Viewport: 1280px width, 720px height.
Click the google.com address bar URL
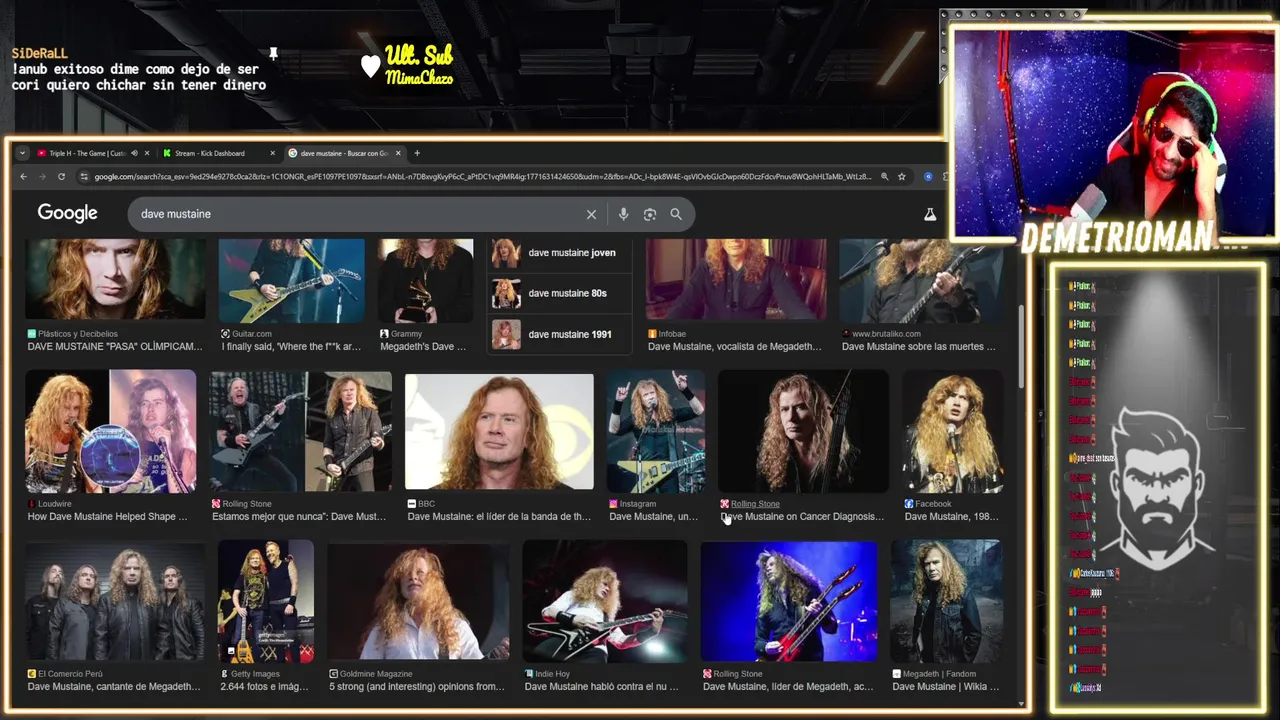[x=482, y=177]
